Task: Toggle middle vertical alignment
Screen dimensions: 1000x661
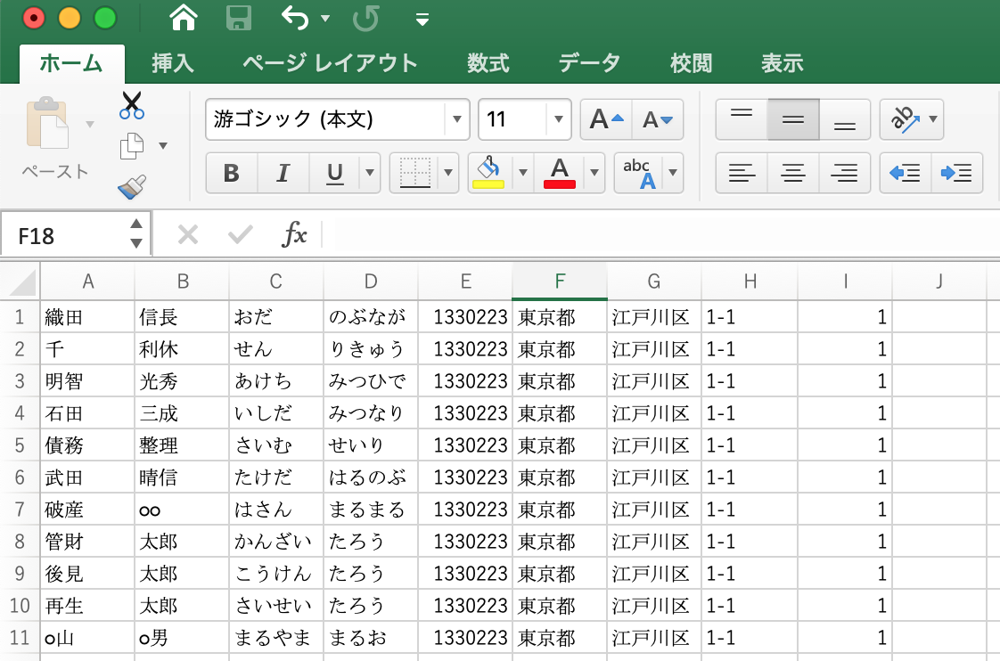Action: point(793,120)
